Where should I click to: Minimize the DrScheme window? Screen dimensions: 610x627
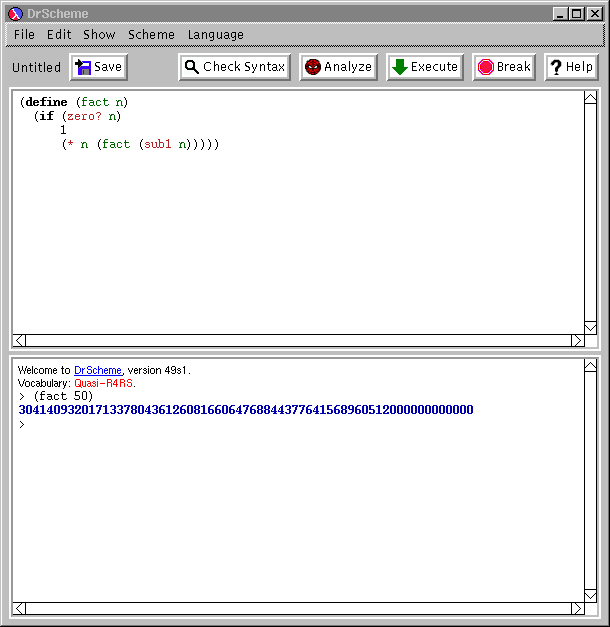(560, 14)
